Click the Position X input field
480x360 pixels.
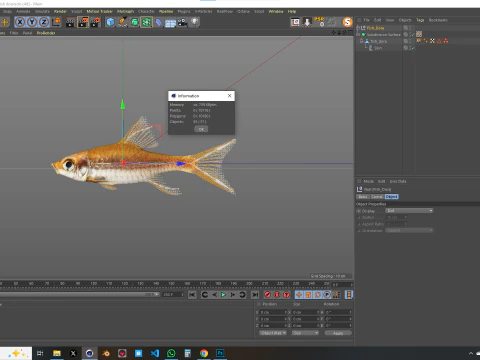[273, 312]
